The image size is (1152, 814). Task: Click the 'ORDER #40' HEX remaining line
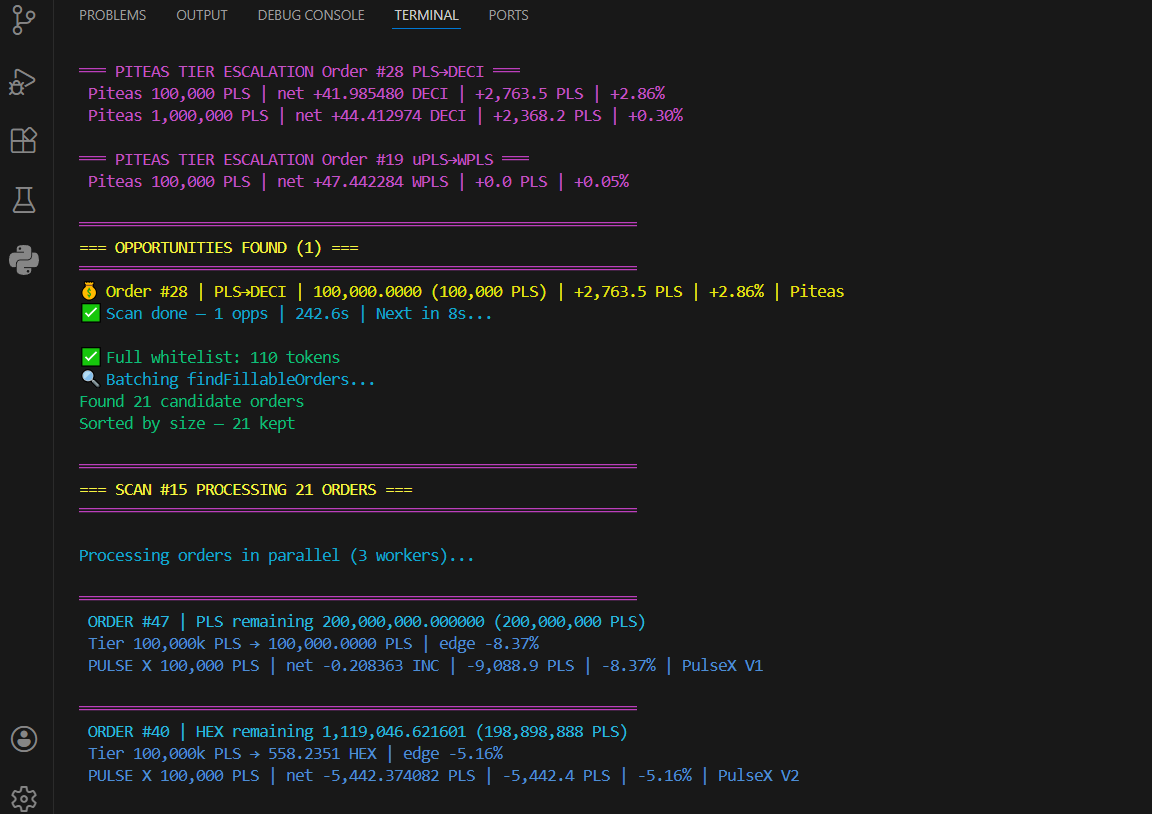pos(358,732)
